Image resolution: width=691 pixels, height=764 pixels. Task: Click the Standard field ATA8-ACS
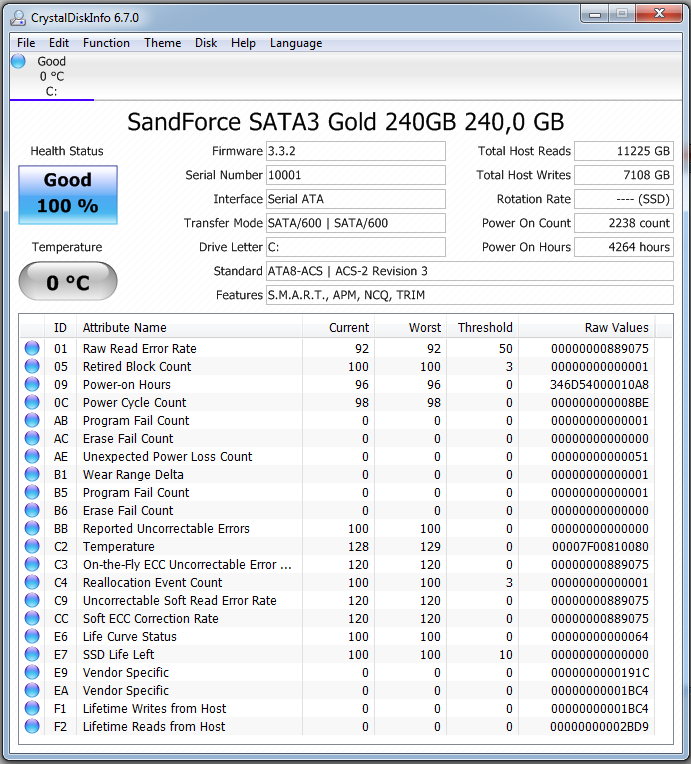[x=470, y=271]
